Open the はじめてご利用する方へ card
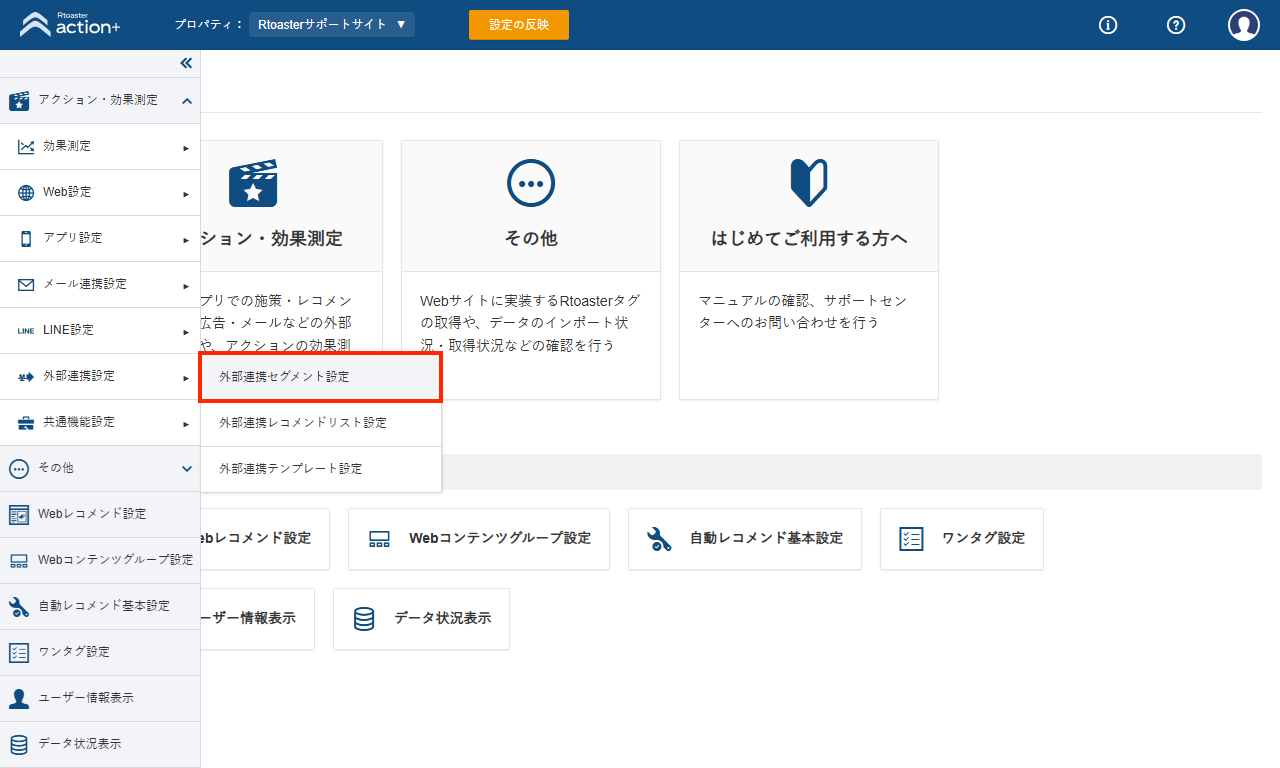This screenshot has height=768, width=1280. (x=809, y=270)
